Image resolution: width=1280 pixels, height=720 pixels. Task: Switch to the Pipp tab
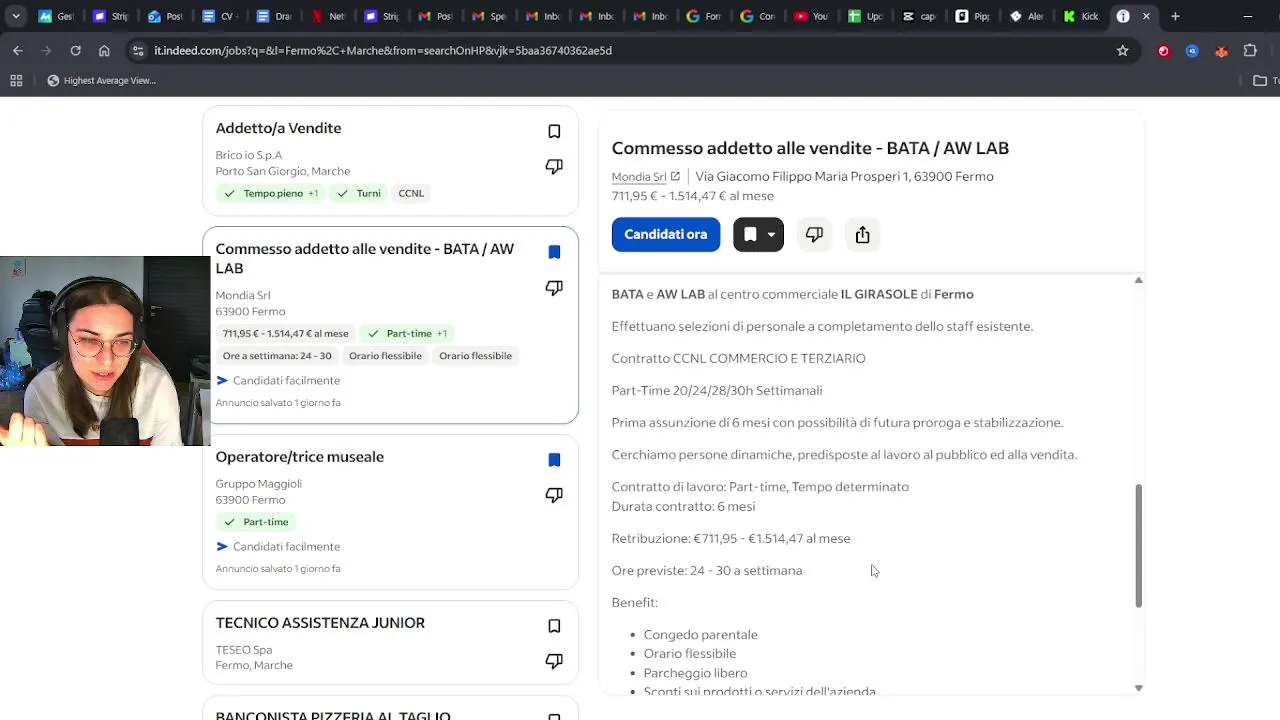tap(972, 16)
